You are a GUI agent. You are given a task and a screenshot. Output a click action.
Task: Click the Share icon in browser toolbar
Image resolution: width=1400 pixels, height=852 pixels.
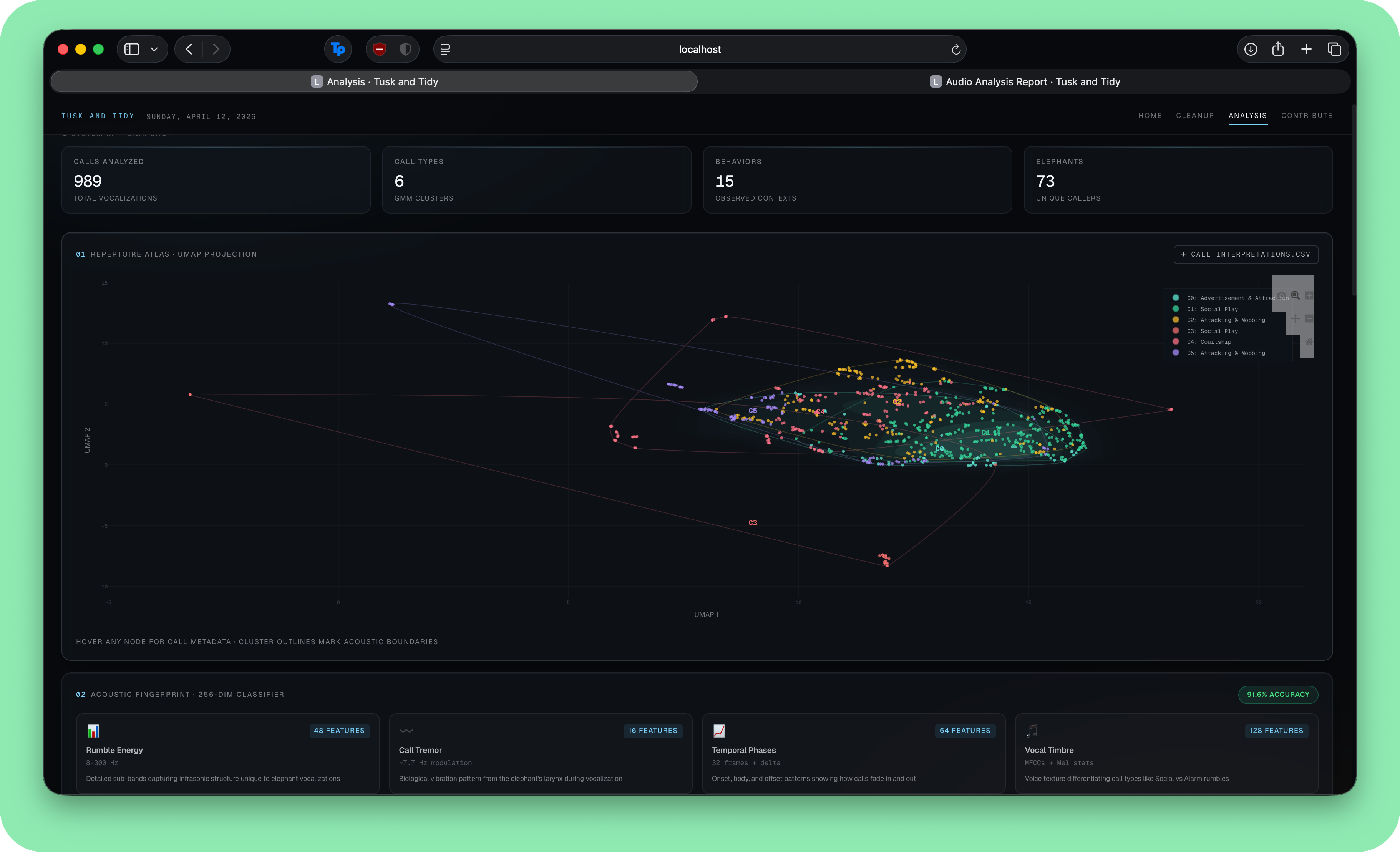pyautogui.click(x=1278, y=50)
